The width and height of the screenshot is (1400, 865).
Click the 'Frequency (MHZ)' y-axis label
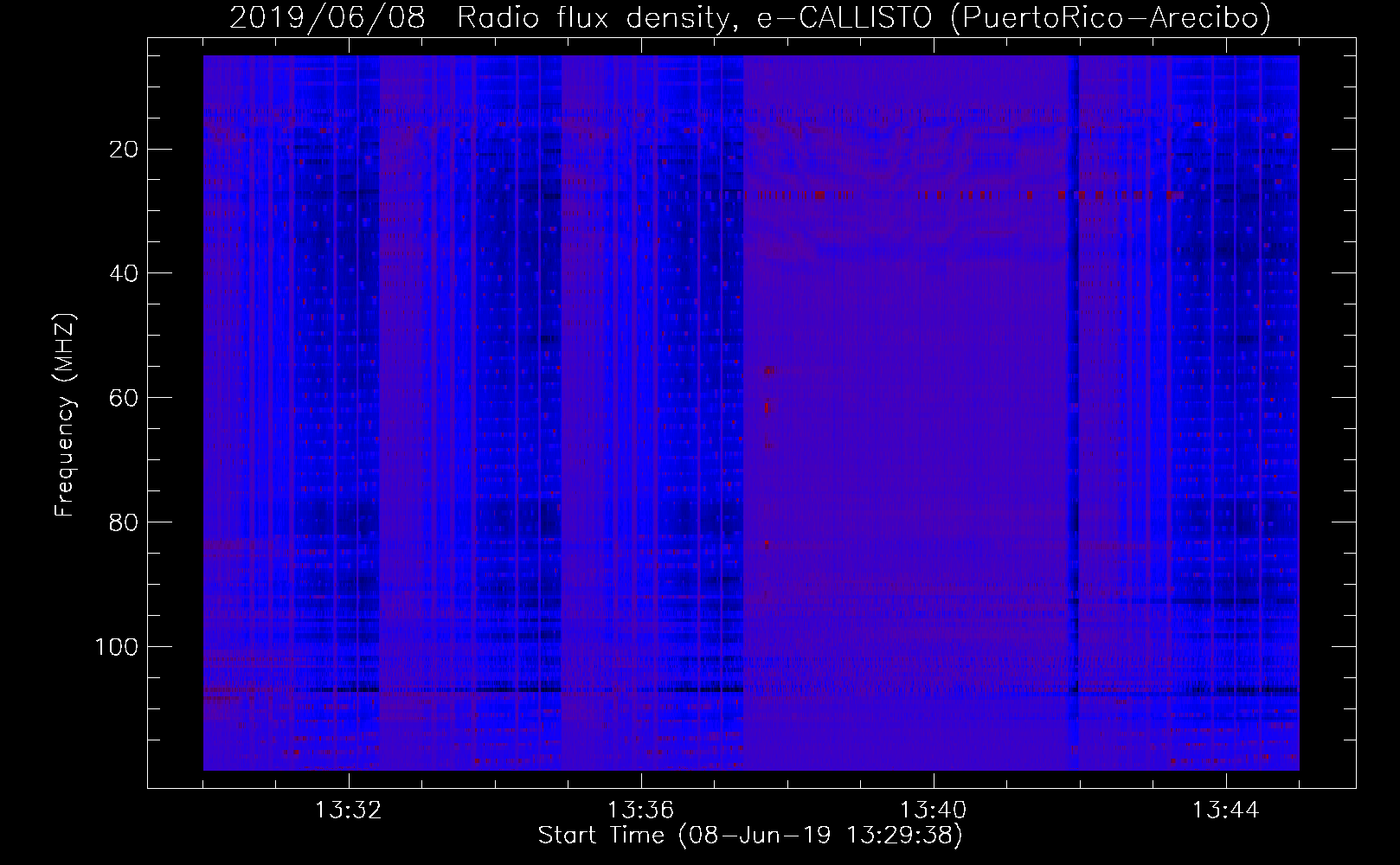pyautogui.click(x=66, y=415)
